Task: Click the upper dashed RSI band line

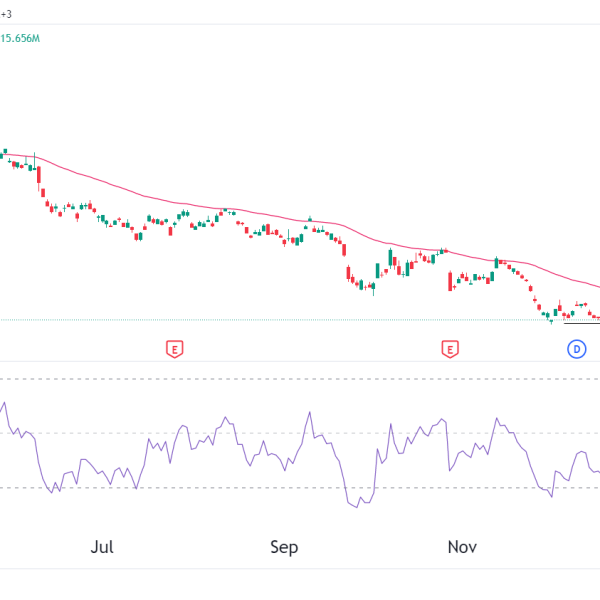Action: pos(300,379)
